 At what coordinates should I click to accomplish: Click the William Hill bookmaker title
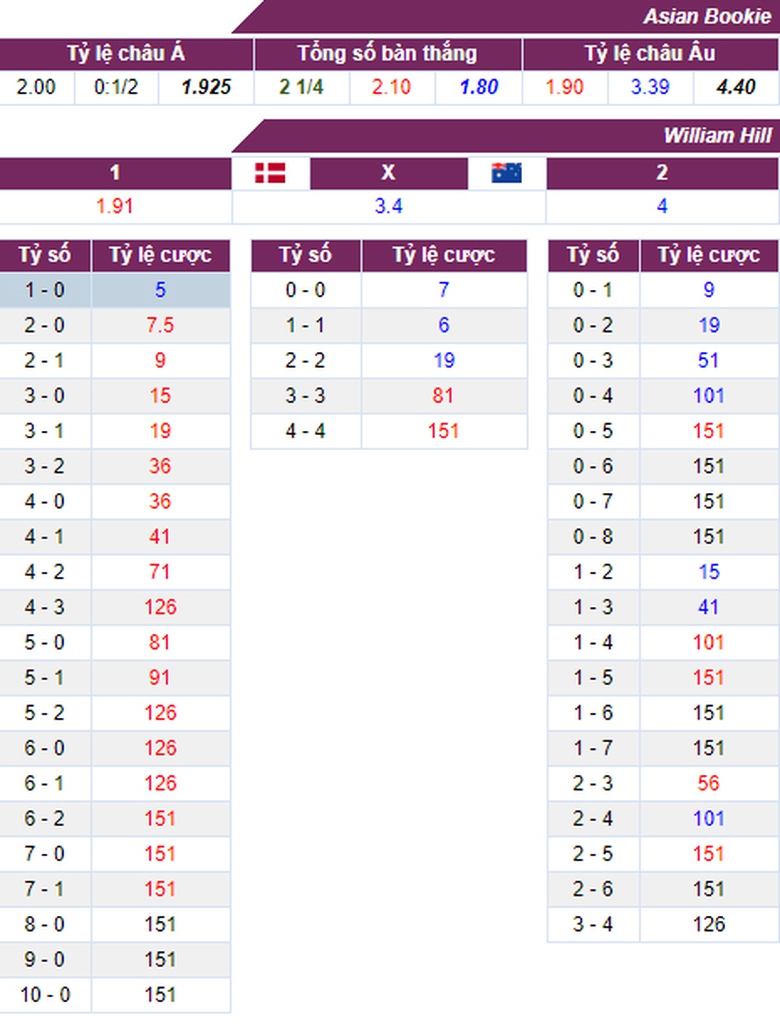716,135
